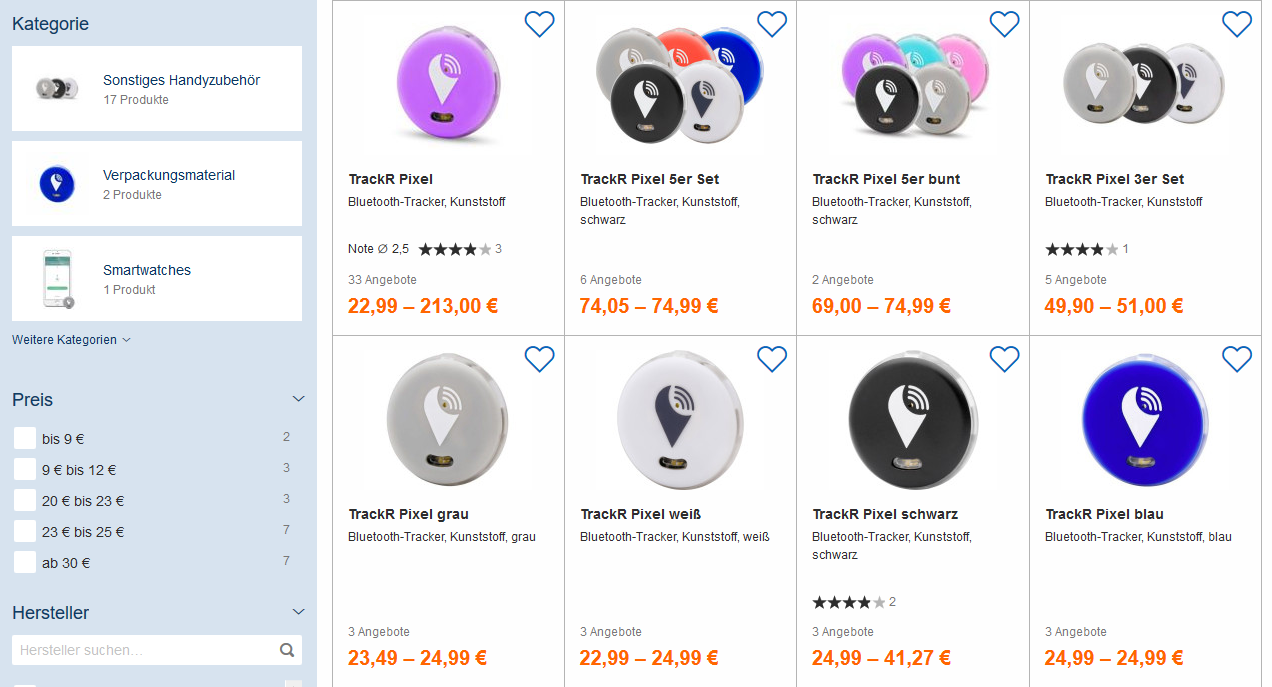Add TrackR Pixel schwarz to wishlist

(x=1004, y=359)
